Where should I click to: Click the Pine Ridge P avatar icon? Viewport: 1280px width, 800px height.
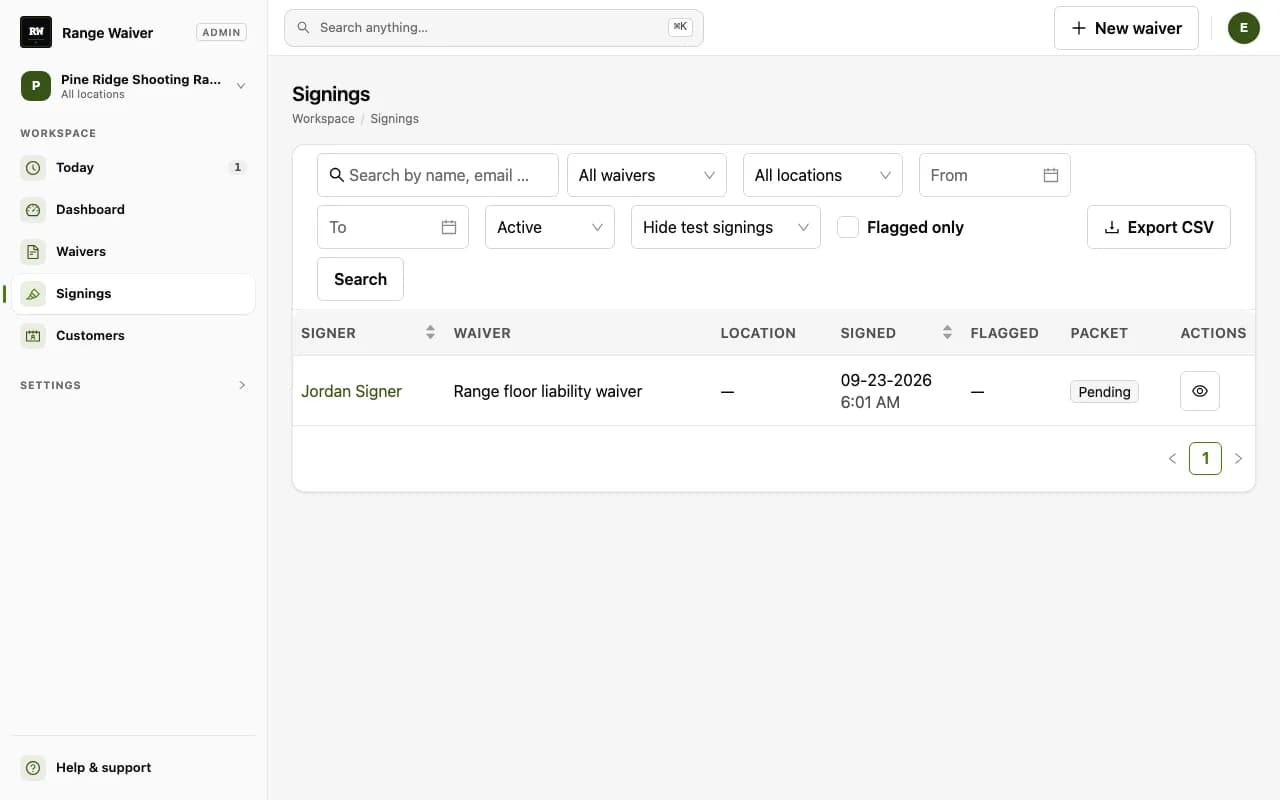pyautogui.click(x=36, y=86)
